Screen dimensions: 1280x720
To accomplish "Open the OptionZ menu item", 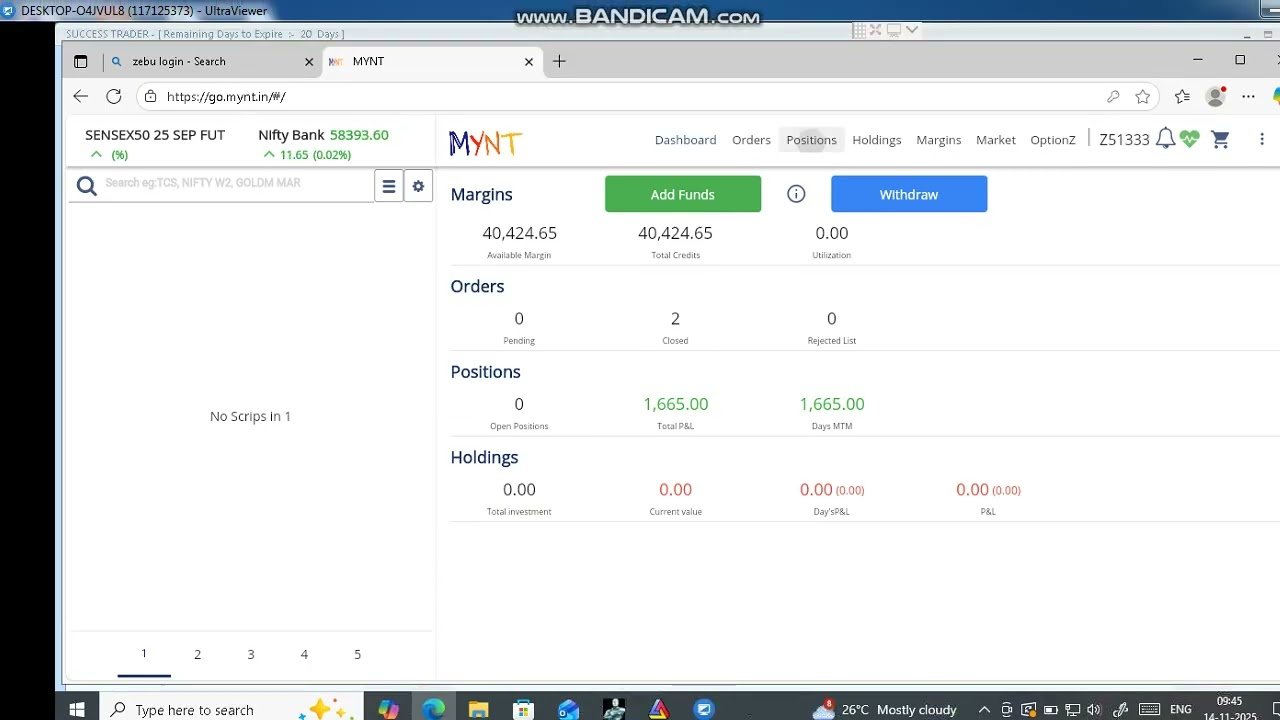I will pyautogui.click(x=1053, y=140).
